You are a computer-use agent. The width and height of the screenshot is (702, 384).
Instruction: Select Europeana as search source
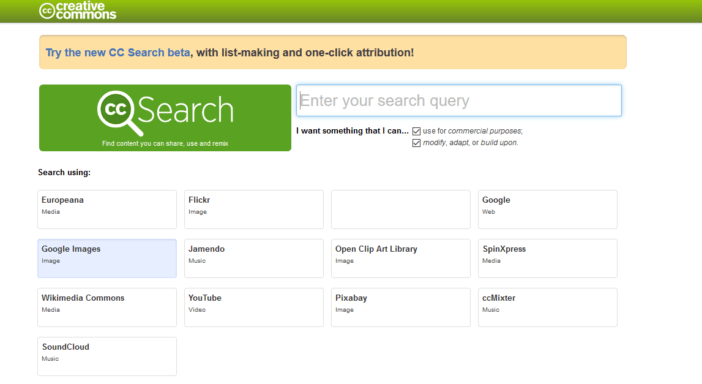(107, 209)
